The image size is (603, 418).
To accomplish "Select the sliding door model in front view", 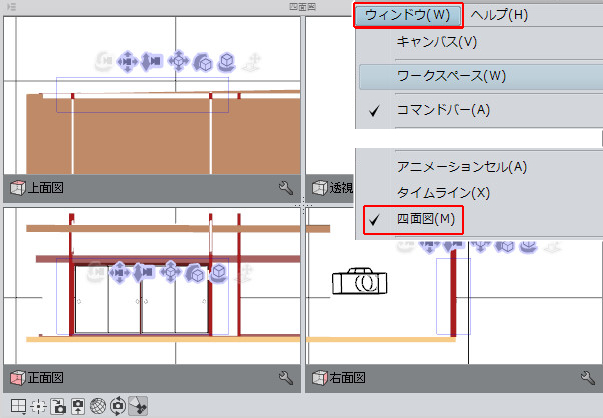I will (142, 299).
